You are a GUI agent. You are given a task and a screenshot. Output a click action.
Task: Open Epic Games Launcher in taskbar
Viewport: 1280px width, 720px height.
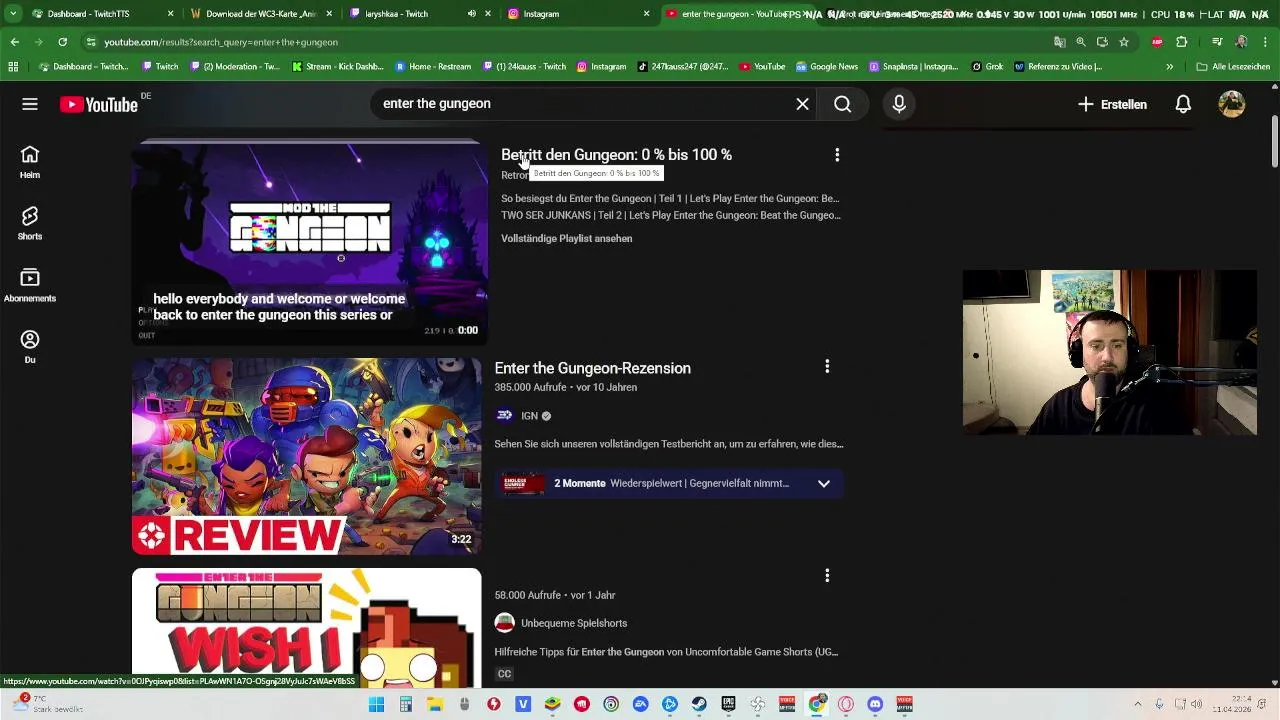point(728,704)
